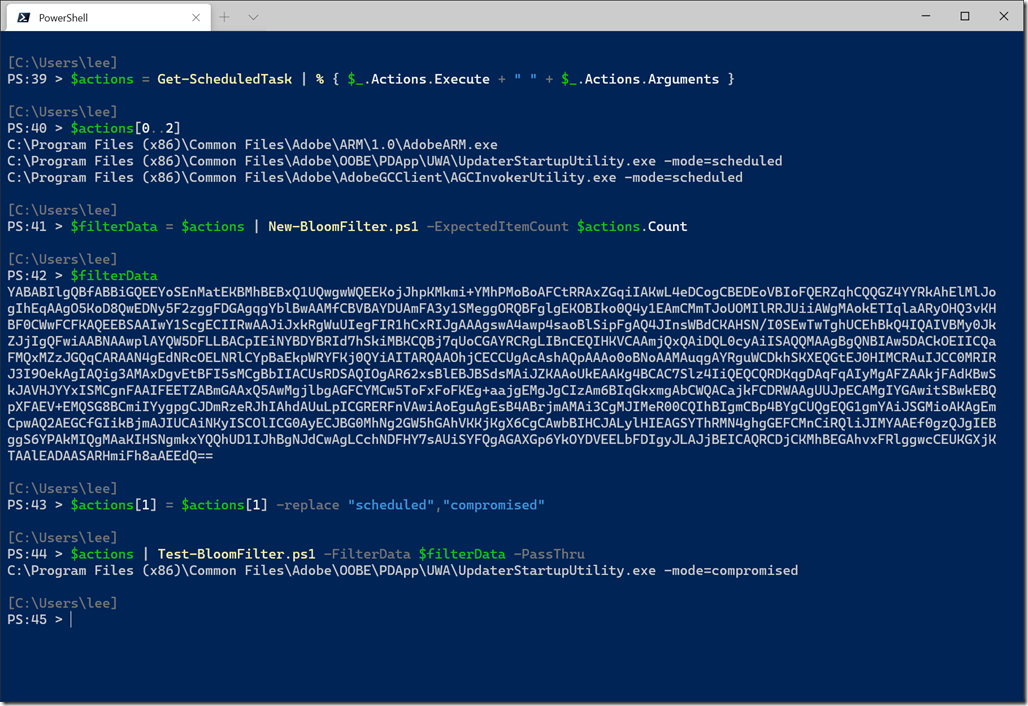Screen dimensions: 1028x706
Task: Close the terminal window
Action: click(1004, 16)
